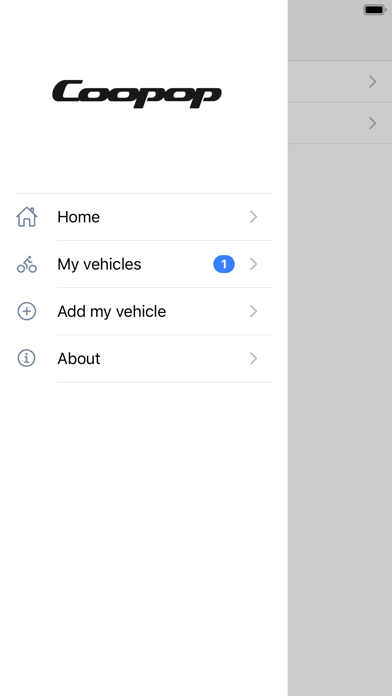Click the chevron on Add my vehicle row
This screenshot has width=392, height=696.
(x=253, y=311)
